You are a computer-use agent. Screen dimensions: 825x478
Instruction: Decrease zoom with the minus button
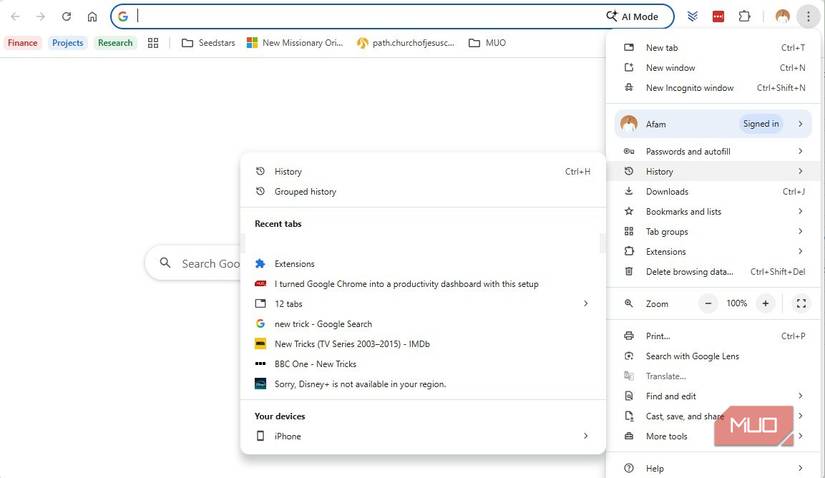[x=708, y=303]
